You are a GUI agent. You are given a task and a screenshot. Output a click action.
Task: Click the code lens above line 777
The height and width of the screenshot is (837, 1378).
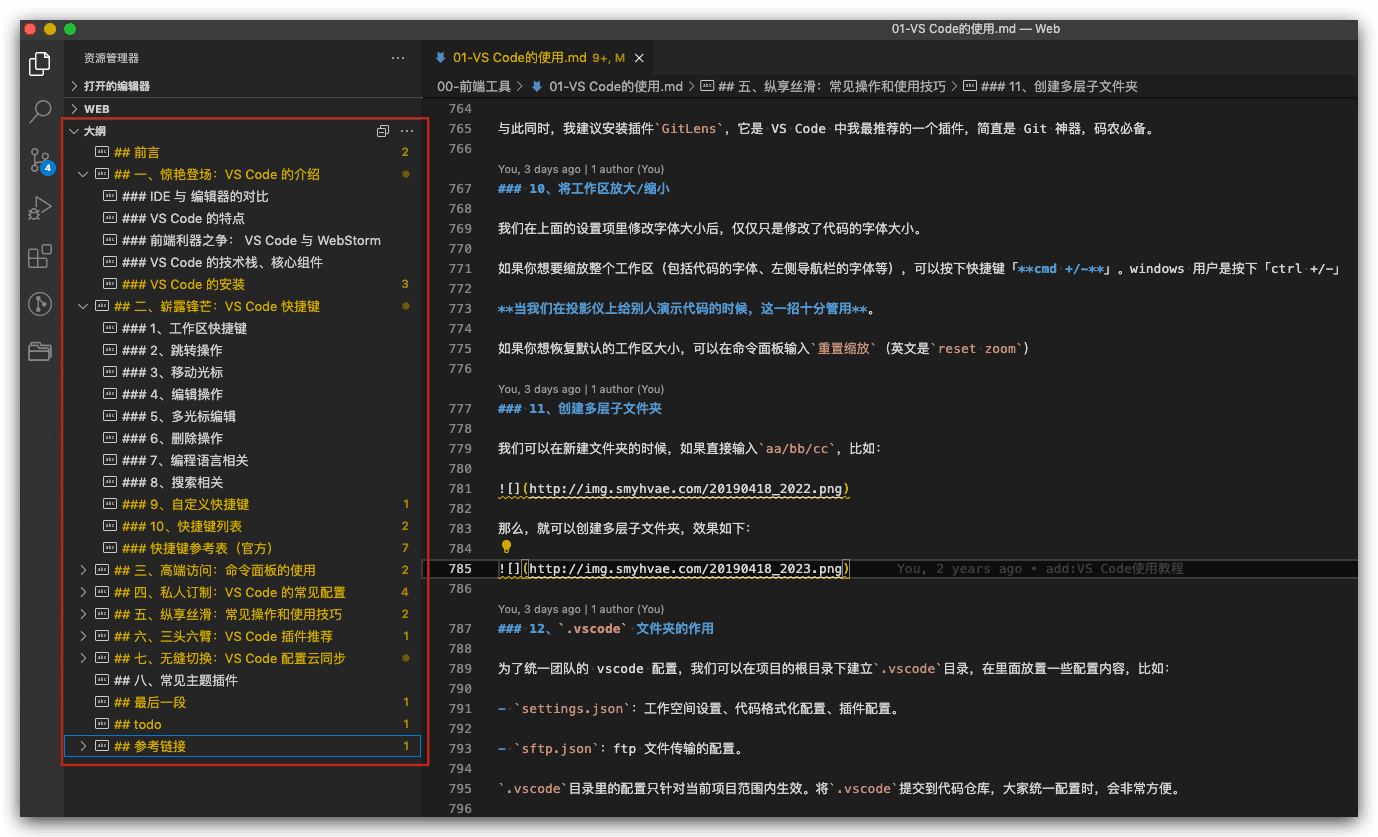[581, 389]
